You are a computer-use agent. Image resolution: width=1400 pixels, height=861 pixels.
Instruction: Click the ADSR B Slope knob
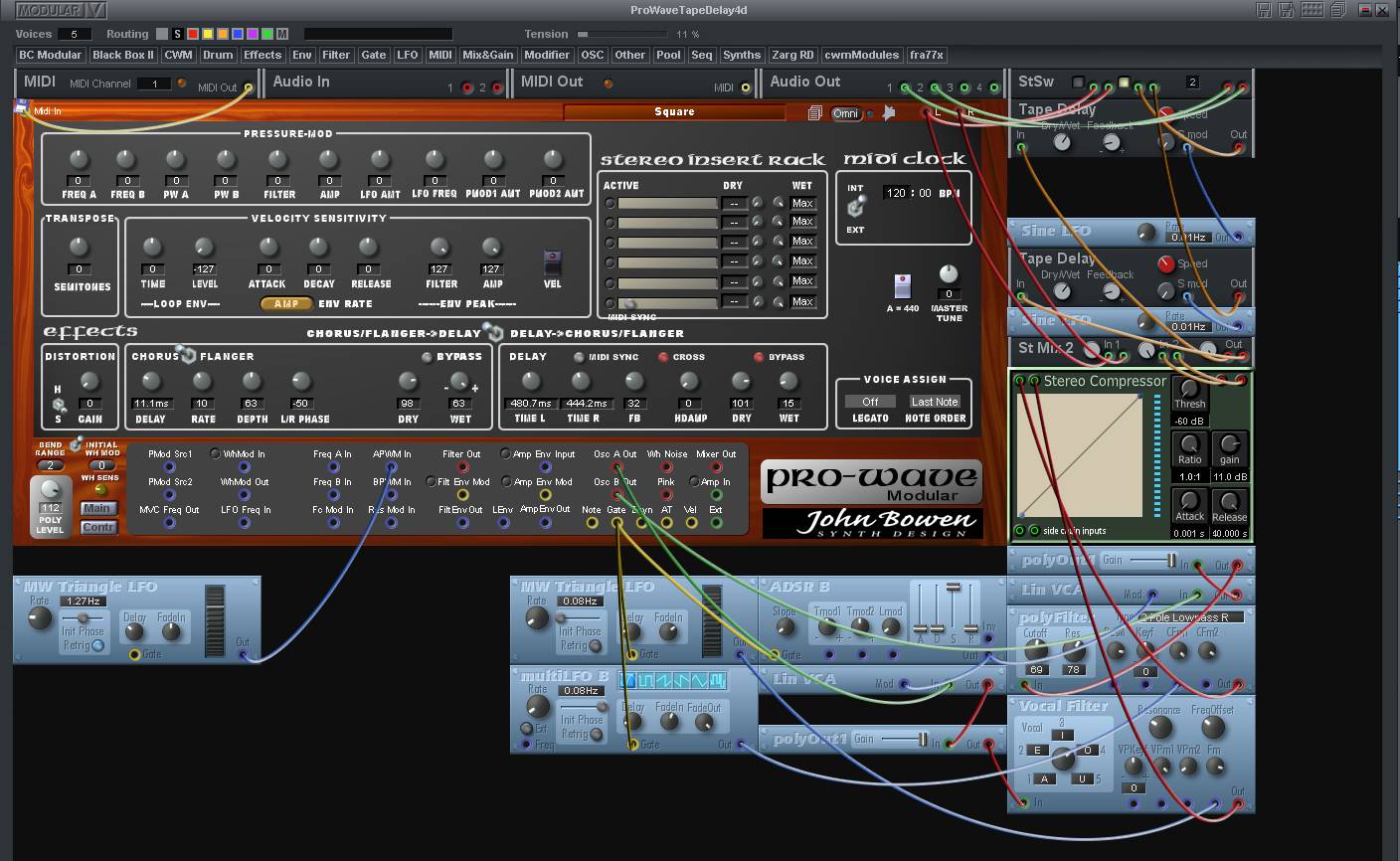(x=785, y=627)
